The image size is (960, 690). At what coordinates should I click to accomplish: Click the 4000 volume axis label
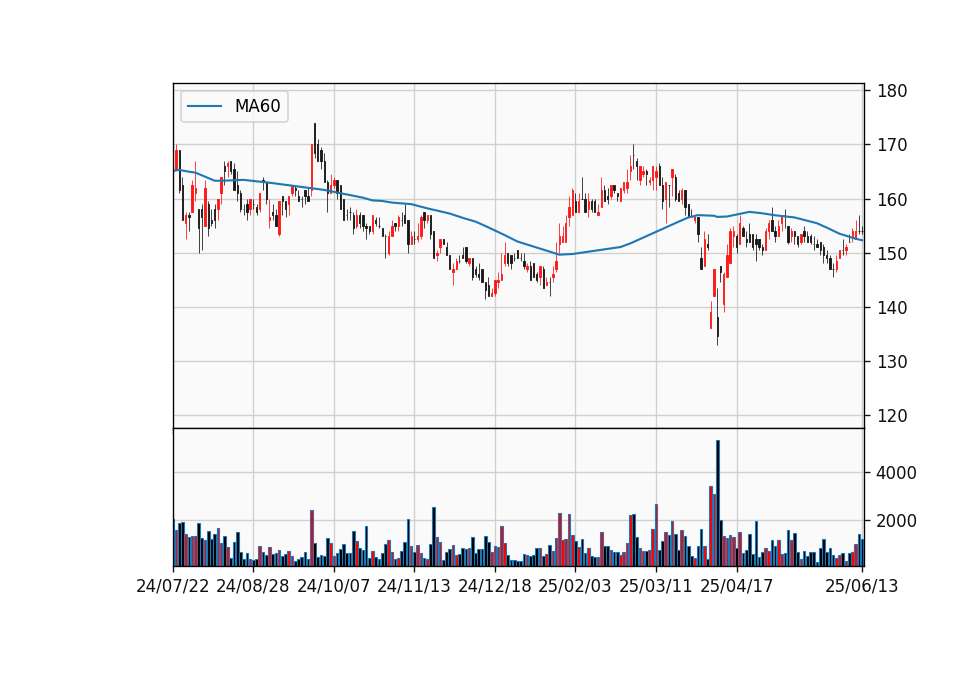[897, 473]
